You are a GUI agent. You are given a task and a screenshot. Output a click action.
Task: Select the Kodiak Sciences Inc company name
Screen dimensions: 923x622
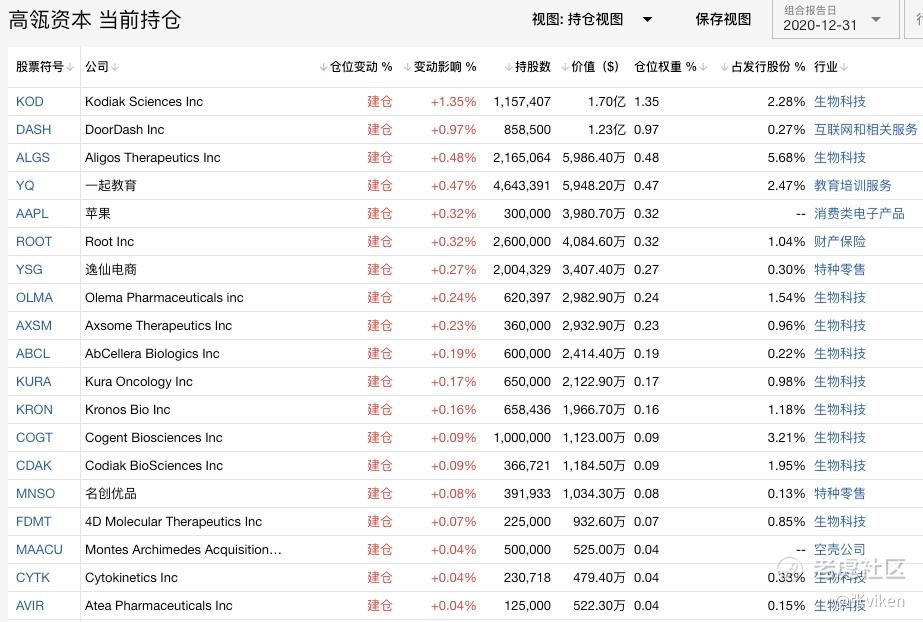pyautogui.click(x=144, y=101)
